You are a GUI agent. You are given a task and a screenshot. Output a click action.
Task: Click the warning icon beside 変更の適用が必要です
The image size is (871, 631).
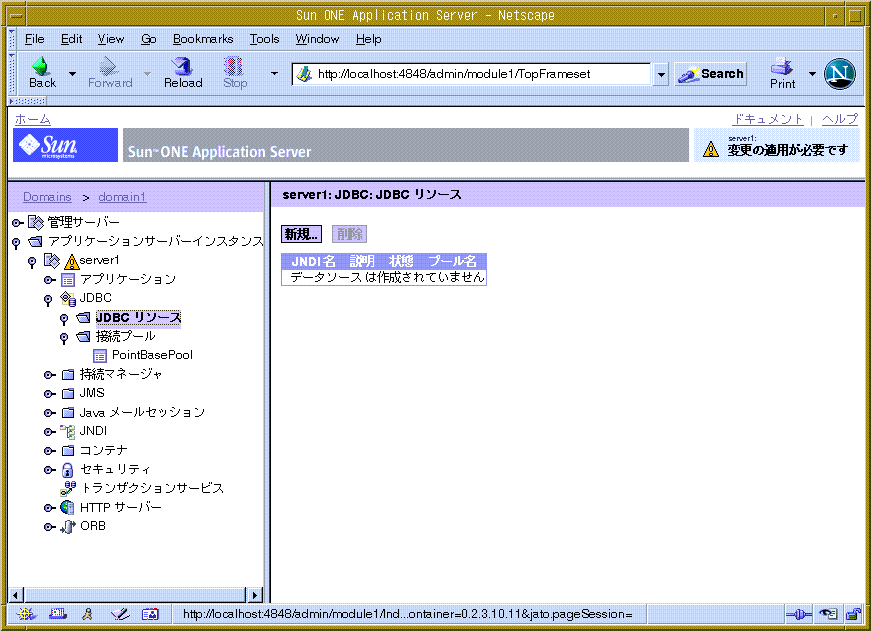pyautogui.click(x=710, y=149)
